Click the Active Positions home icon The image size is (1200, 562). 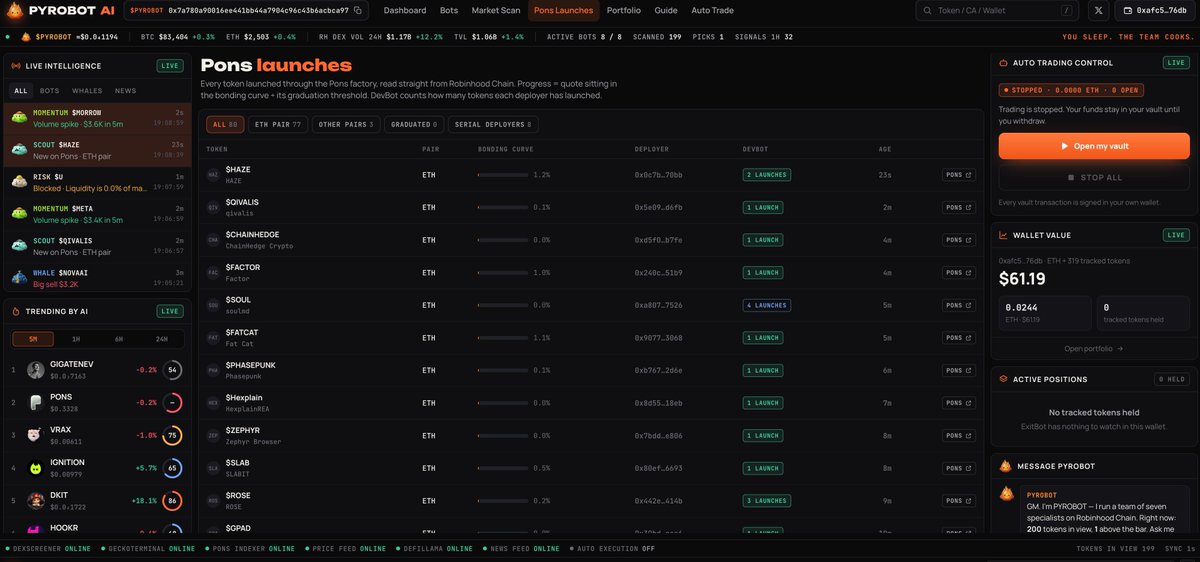point(1003,379)
